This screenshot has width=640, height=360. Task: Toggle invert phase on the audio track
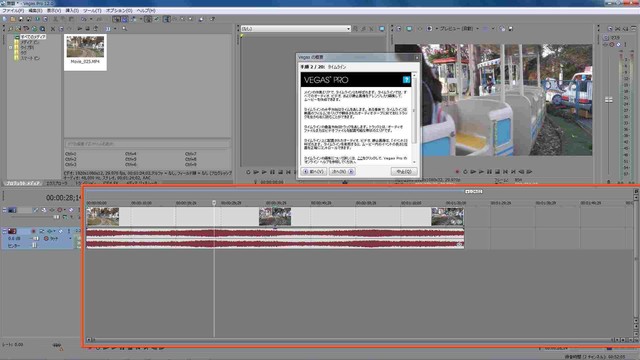click(42, 231)
